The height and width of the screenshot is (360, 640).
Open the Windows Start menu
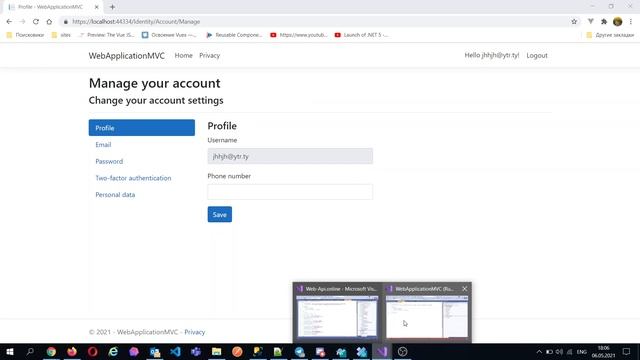tap(10, 351)
